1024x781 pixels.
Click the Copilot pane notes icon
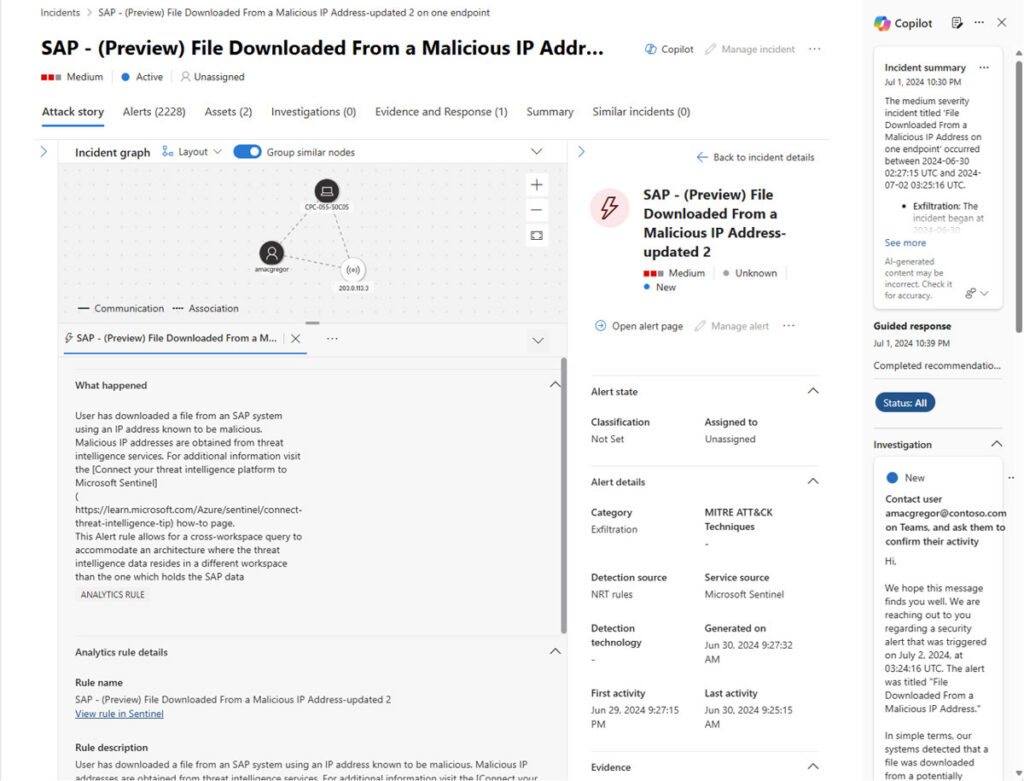tap(957, 23)
